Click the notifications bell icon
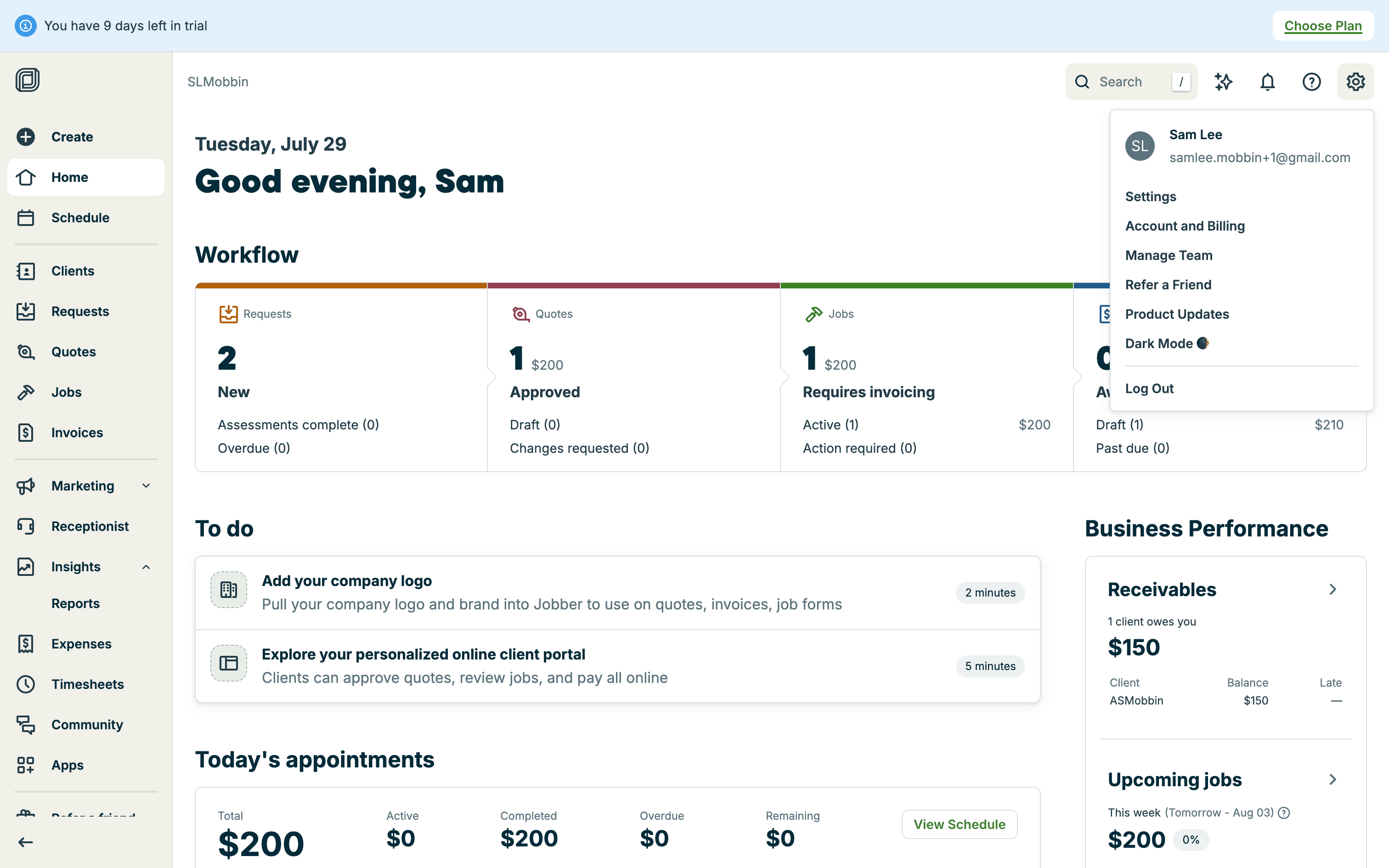 pyautogui.click(x=1267, y=82)
